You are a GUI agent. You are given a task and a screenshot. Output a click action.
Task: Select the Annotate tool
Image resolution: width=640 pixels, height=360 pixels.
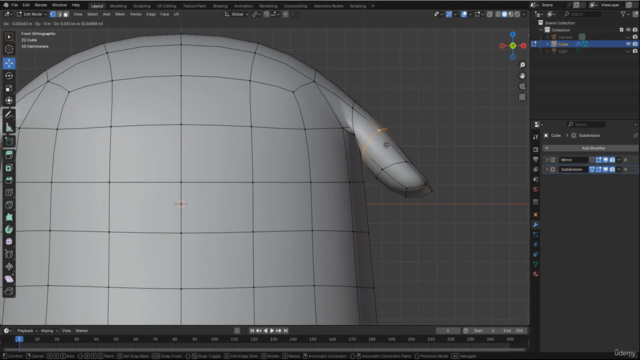[9, 115]
